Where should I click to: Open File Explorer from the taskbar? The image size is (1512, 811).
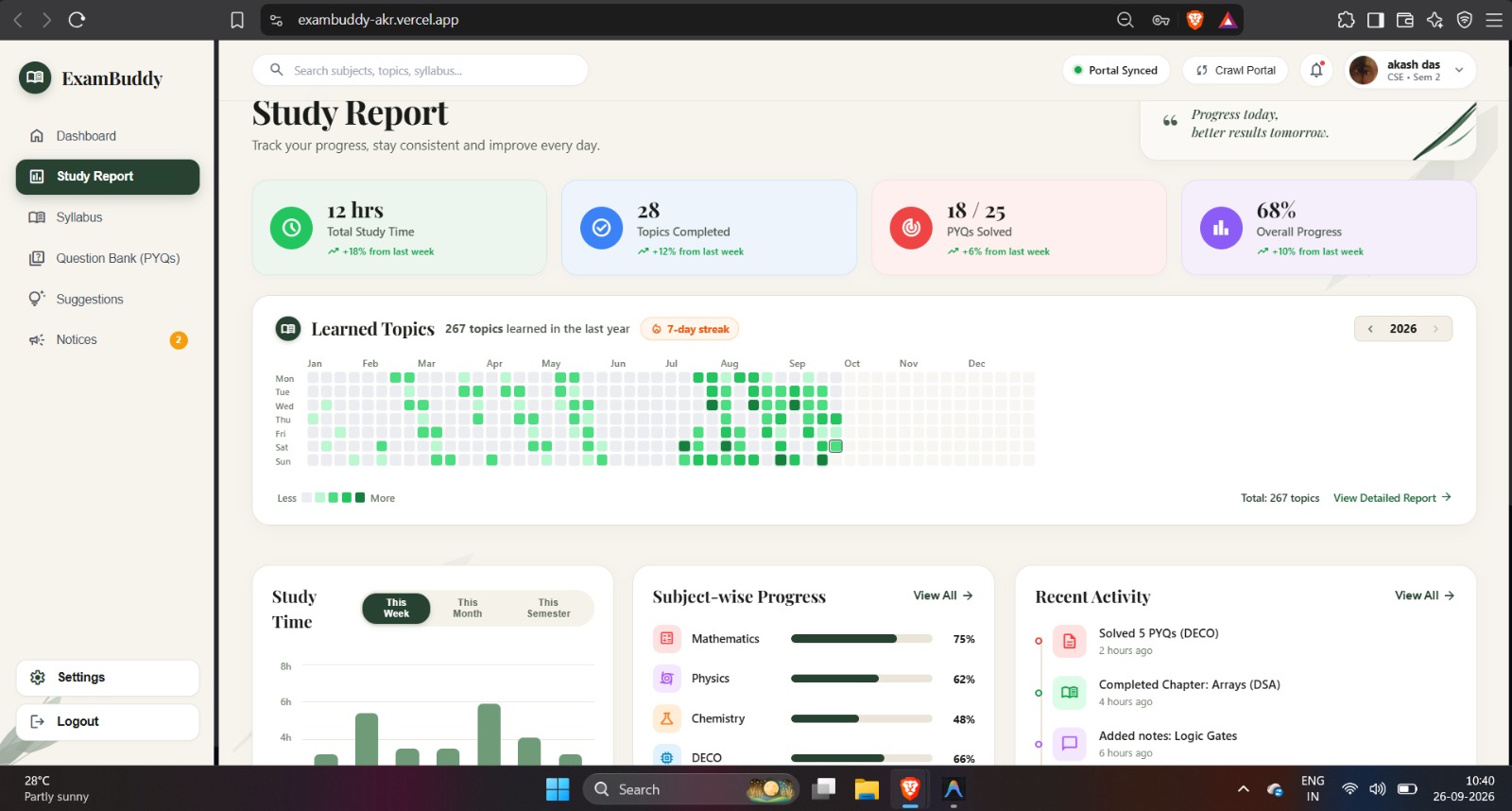point(867,789)
